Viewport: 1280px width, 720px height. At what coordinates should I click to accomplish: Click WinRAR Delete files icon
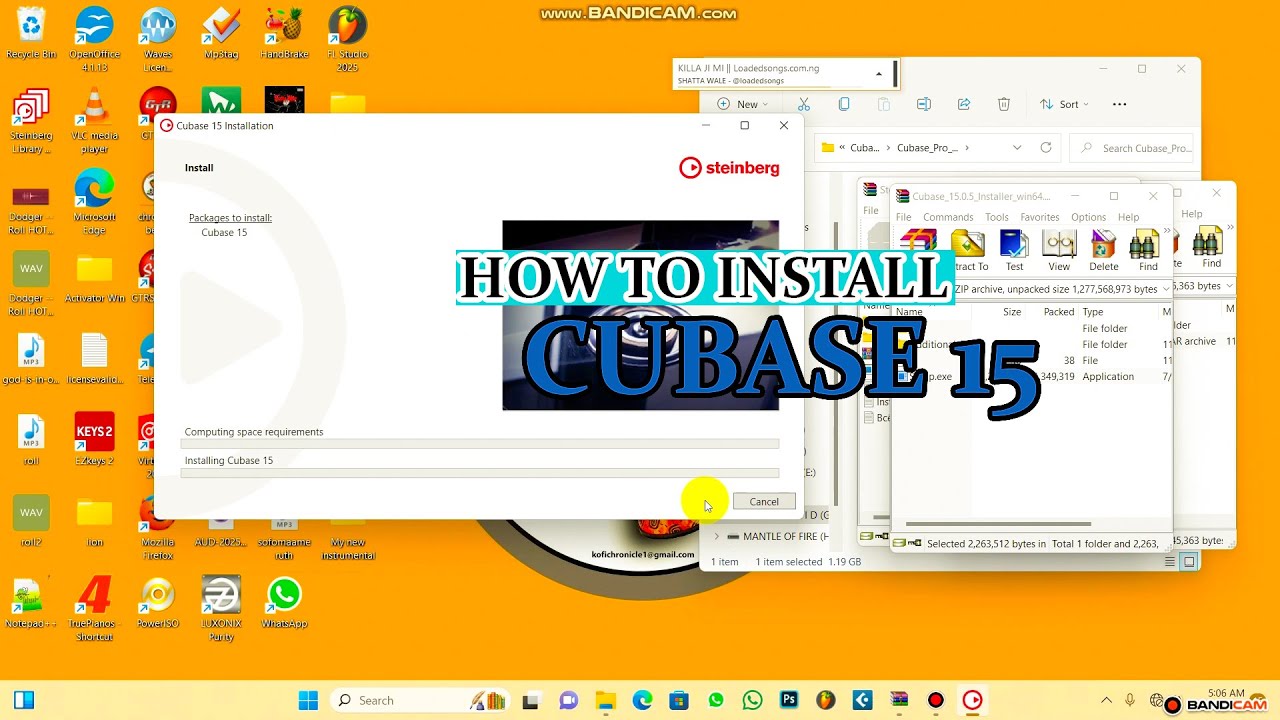1104,250
